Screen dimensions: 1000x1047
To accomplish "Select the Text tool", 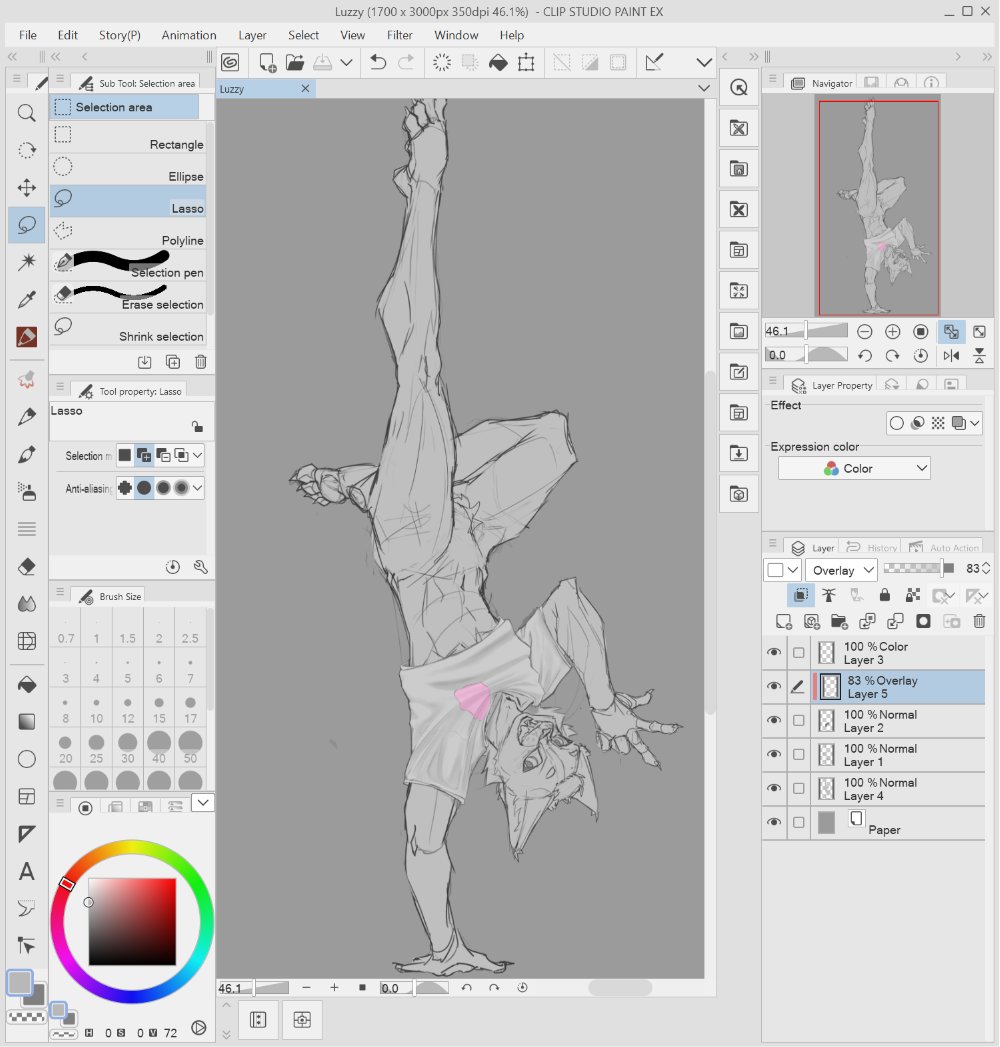I will (x=27, y=871).
